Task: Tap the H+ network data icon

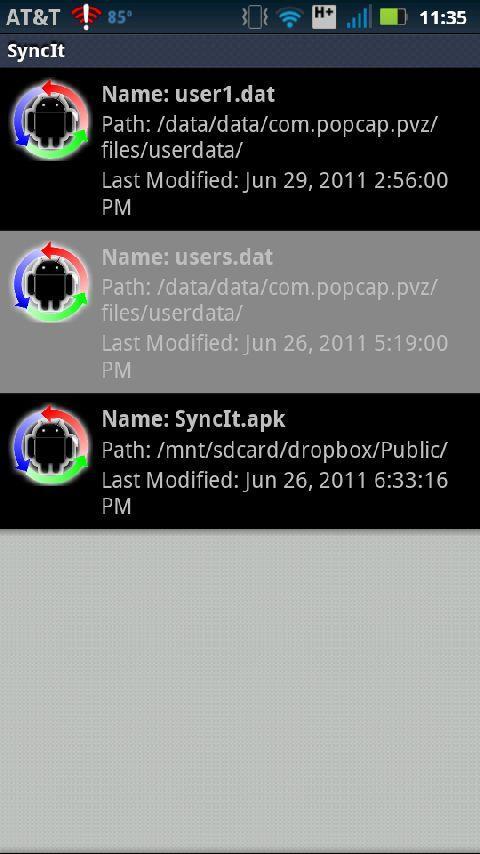Action: (324, 16)
